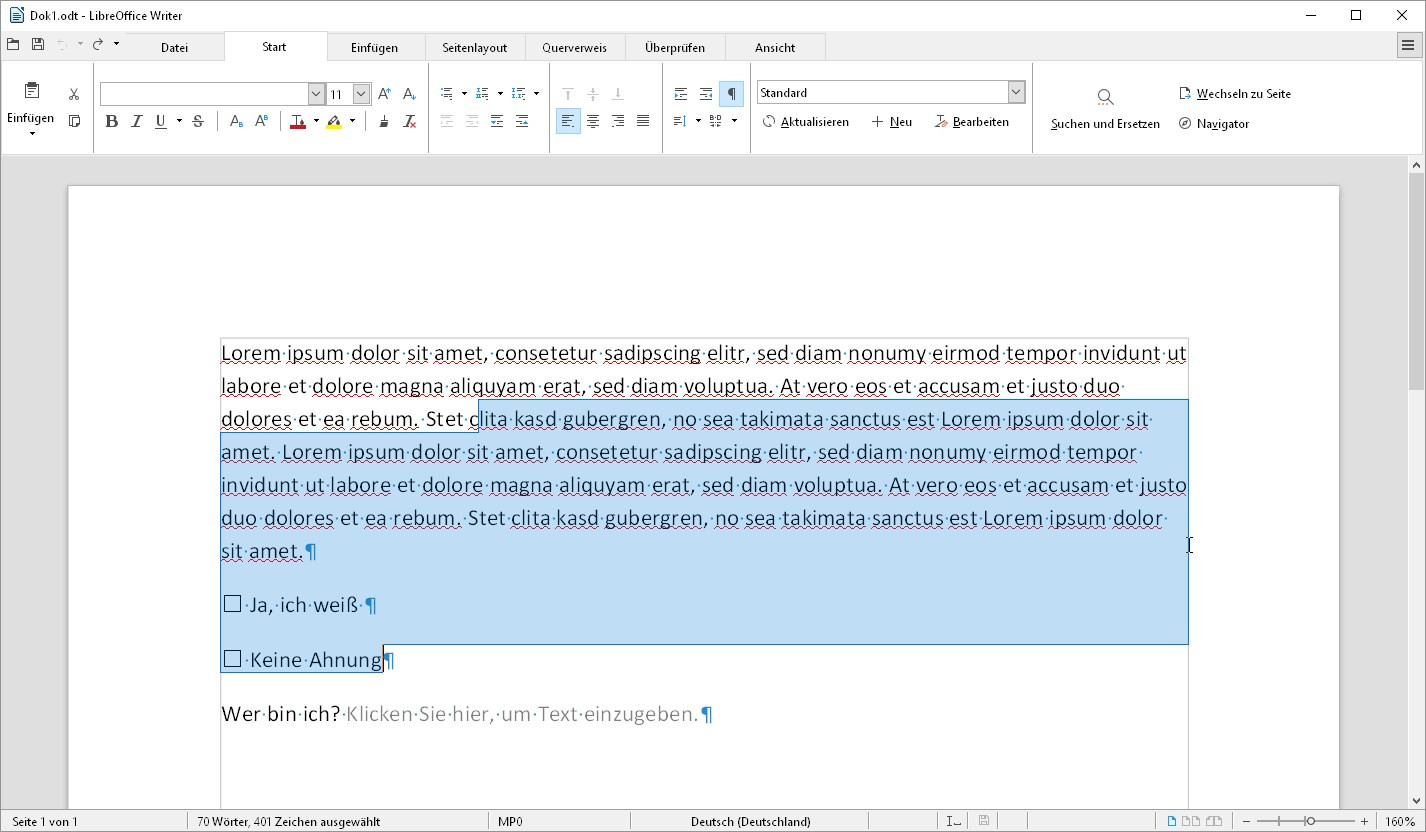This screenshot has width=1426, height=832.
Task: Click the increase paragraph spacing icon
Action: (x=497, y=121)
